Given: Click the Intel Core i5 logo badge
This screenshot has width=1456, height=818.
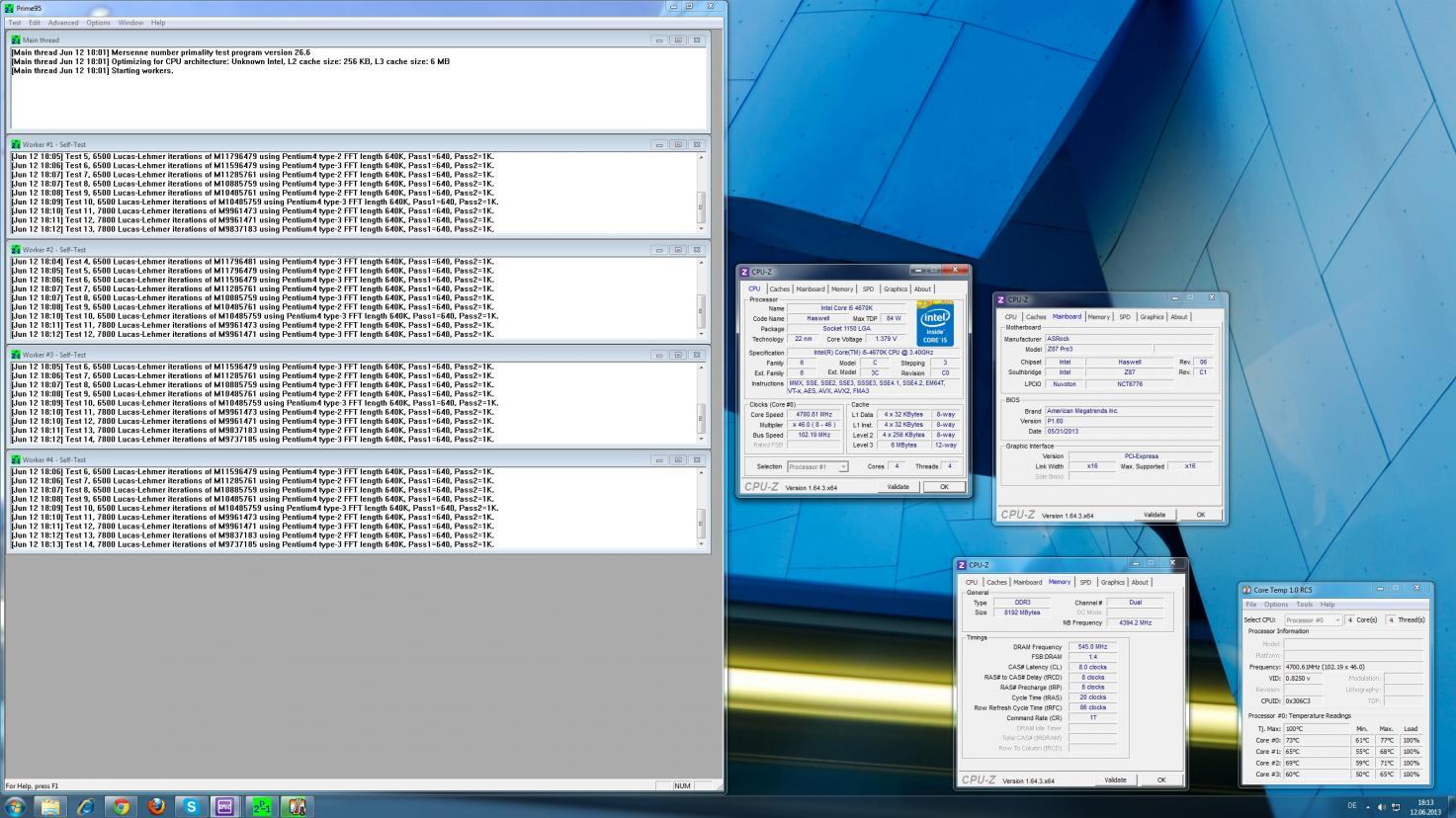Looking at the screenshot, I should coord(935,324).
